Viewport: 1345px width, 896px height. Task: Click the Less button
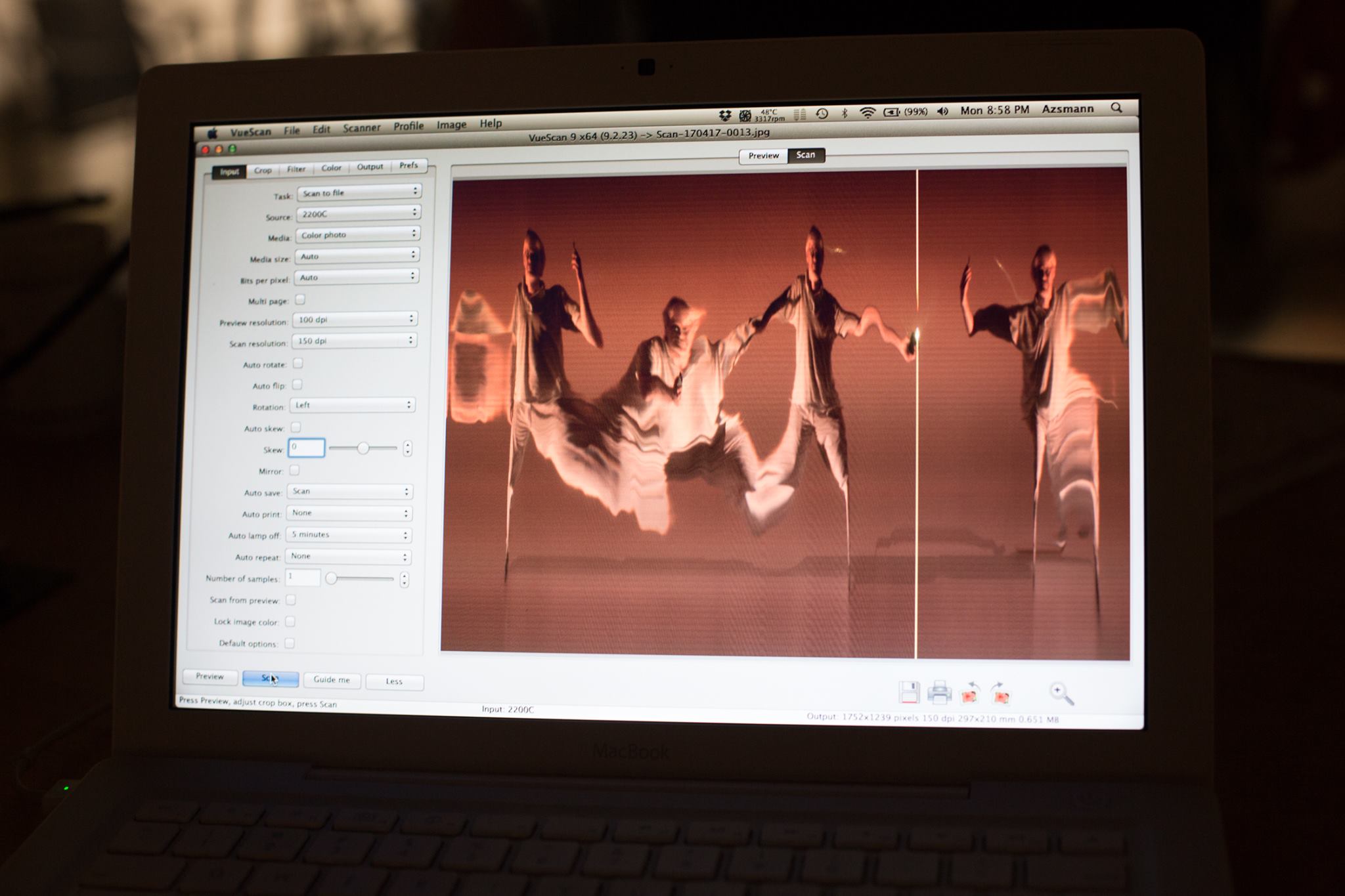point(394,681)
